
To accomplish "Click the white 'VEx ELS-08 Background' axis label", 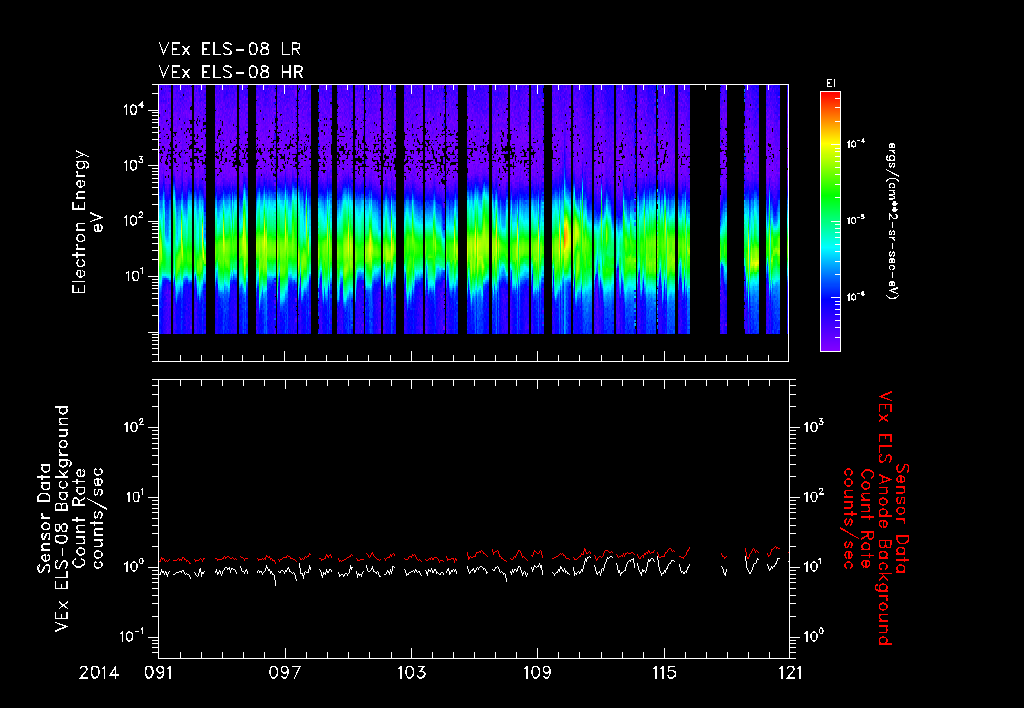I will click(x=62, y=519).
